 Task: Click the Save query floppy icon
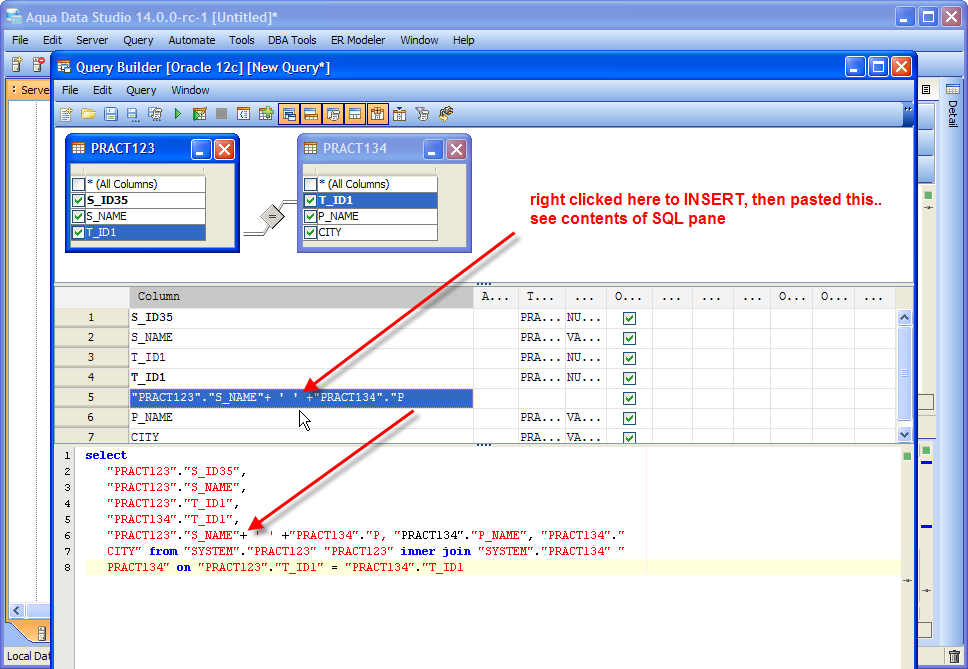pyautogui.click(x=111, y=114)
